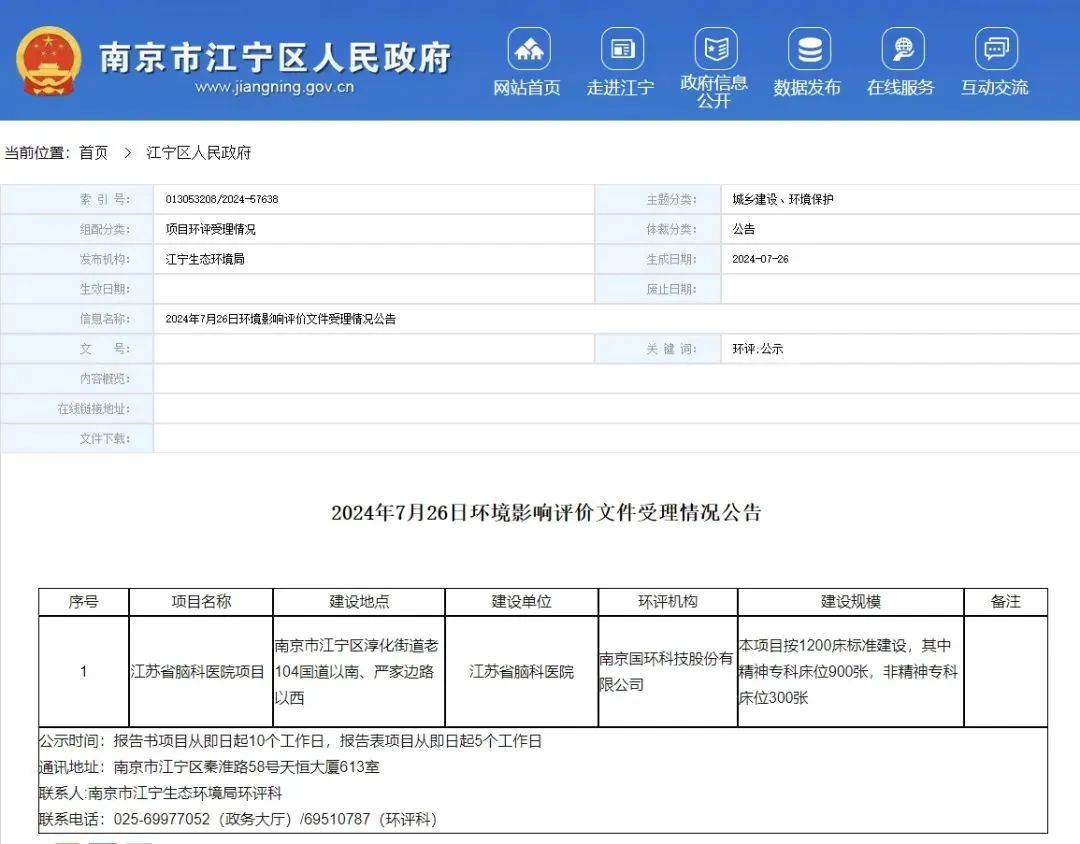The width and height of the screenshot is (1080, 844).
Task: Open the 政府信息公开 document icon
Action: [716, 48]
